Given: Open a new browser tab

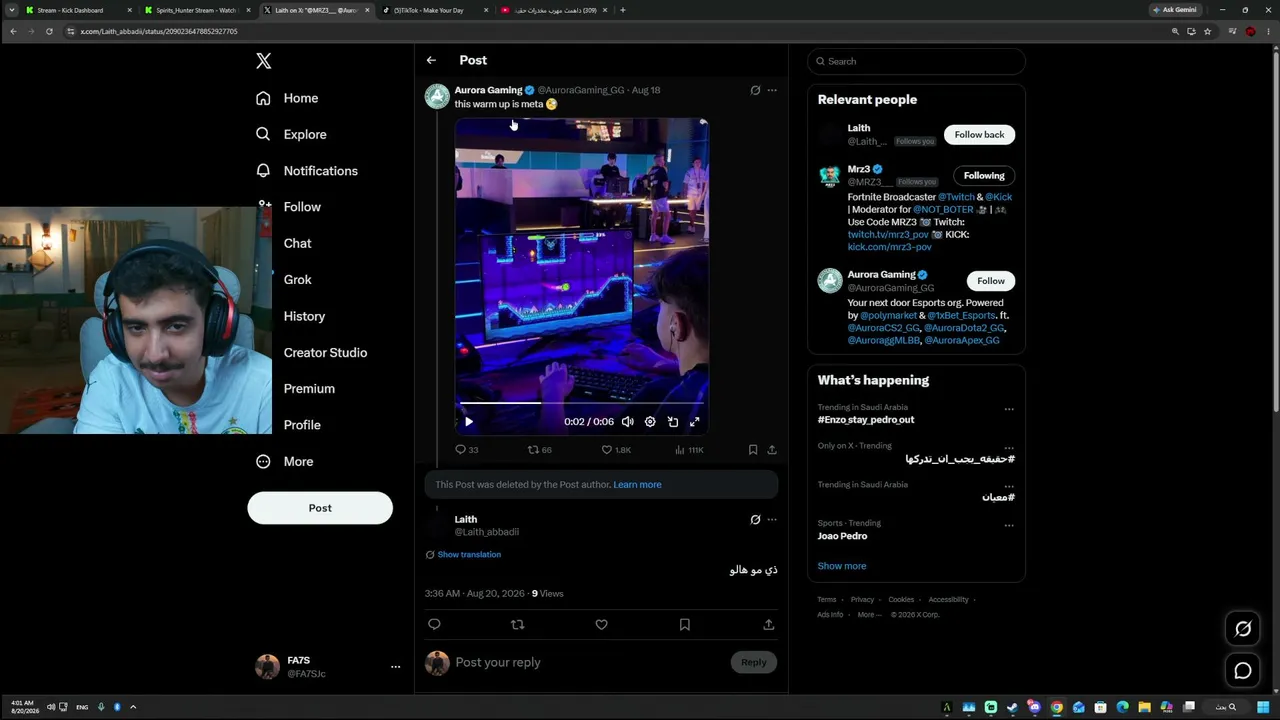Looking at the screenshot, I should click(623, 10).
